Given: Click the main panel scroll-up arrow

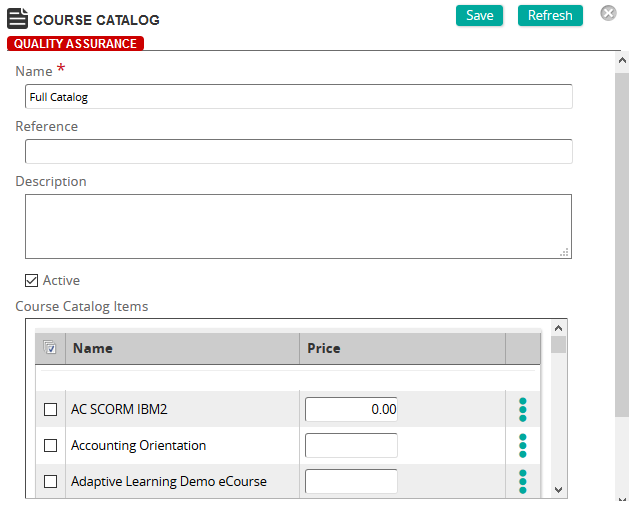Looking at the screenshot, I should click(622, 61).
